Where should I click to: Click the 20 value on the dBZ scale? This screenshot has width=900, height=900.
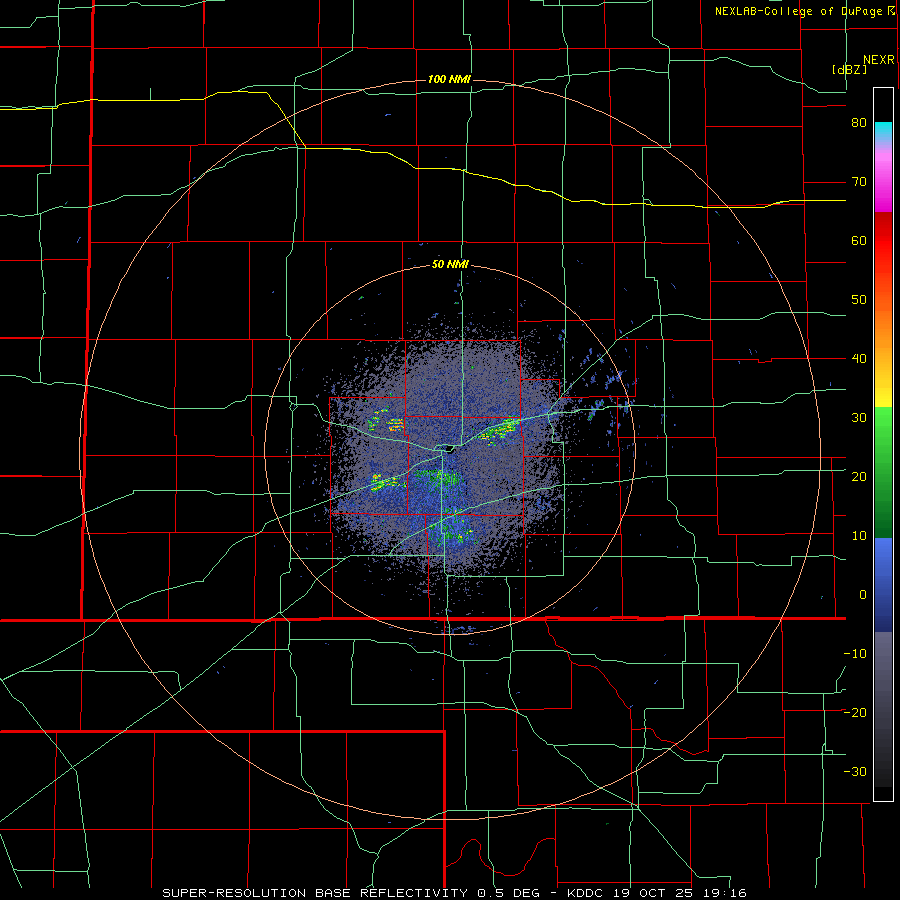(x=859, y=476)
